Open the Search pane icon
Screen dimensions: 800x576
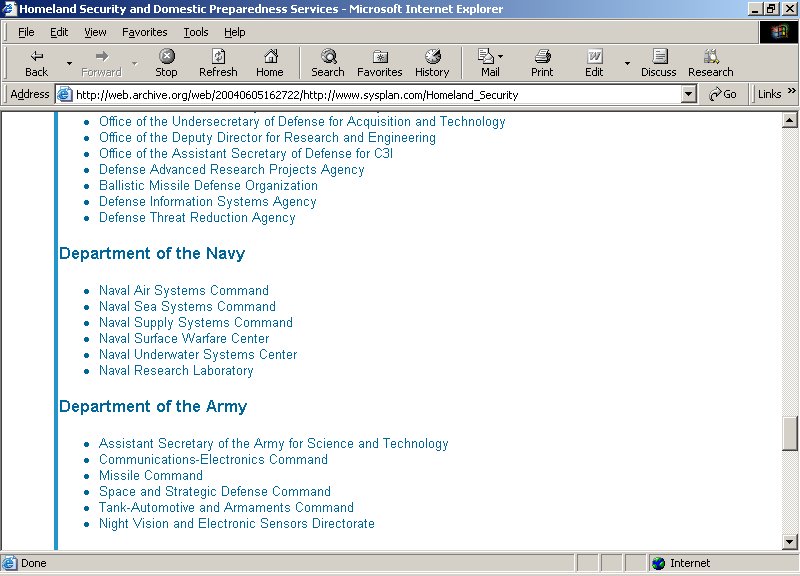coord(327,57)
